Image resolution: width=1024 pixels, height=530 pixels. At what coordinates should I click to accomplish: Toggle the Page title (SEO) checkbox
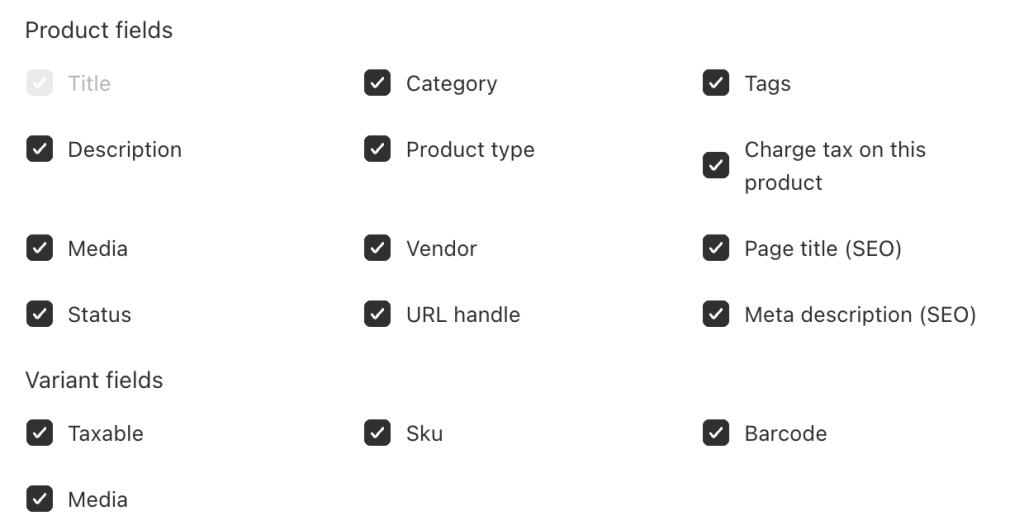click(x=716, y=248)
